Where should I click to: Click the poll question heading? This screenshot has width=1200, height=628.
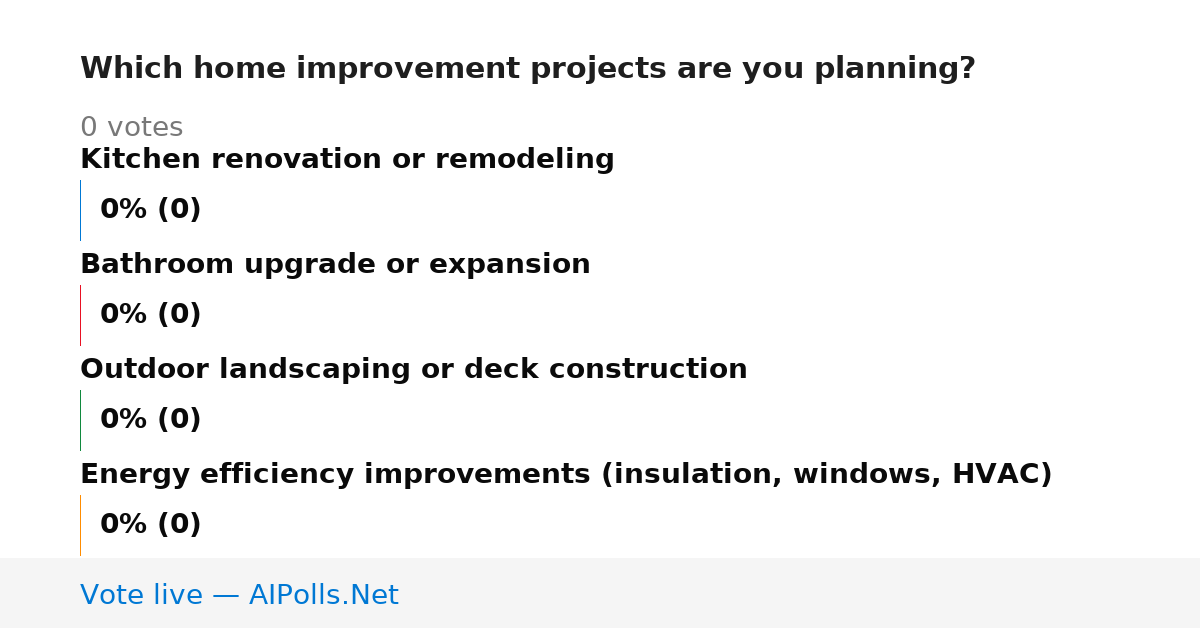(528, 69)
